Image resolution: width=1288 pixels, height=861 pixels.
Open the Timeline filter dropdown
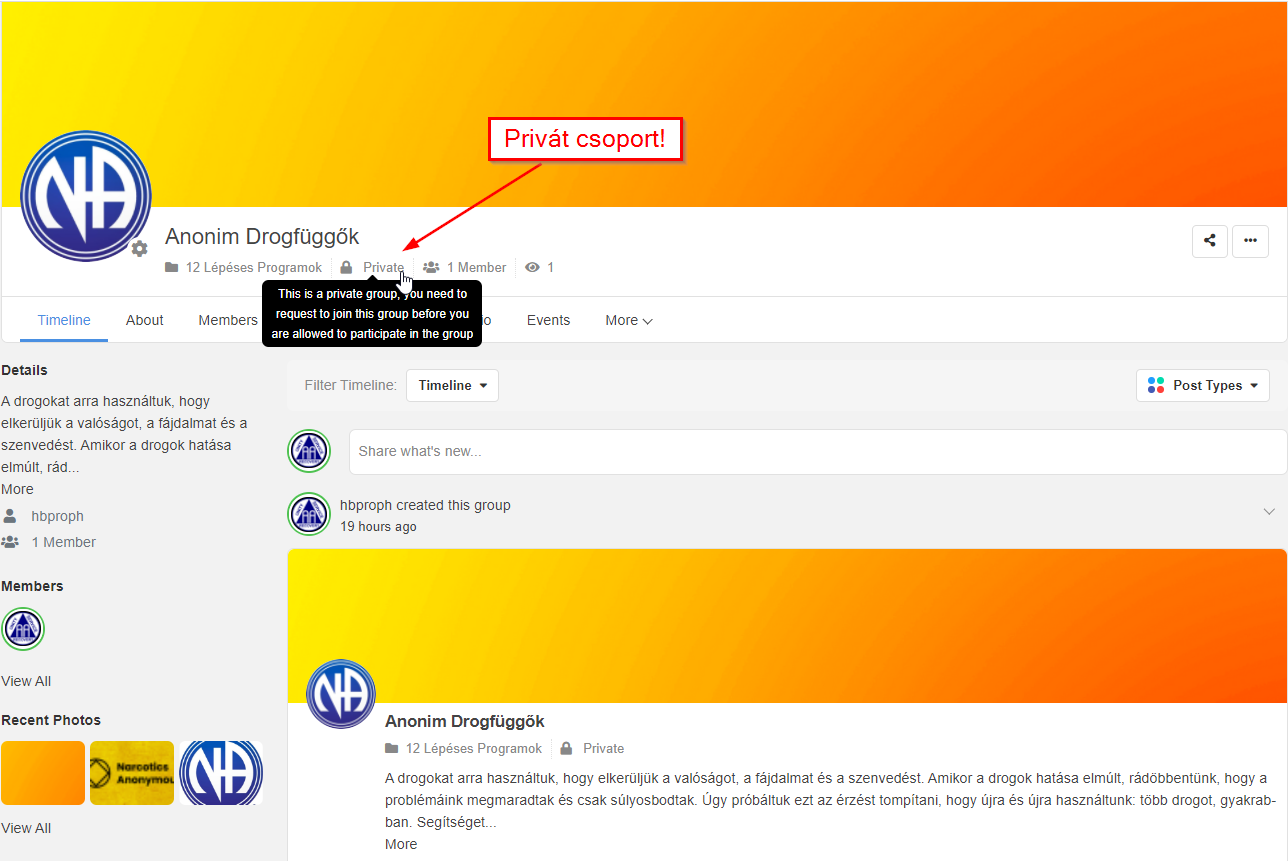click(452, 385)
